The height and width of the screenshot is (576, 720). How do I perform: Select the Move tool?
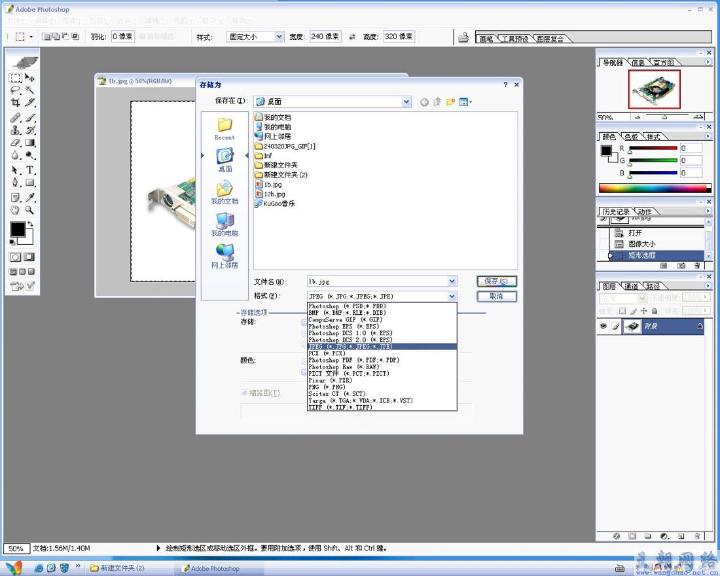pyautogui.click(x=30, y=78)
